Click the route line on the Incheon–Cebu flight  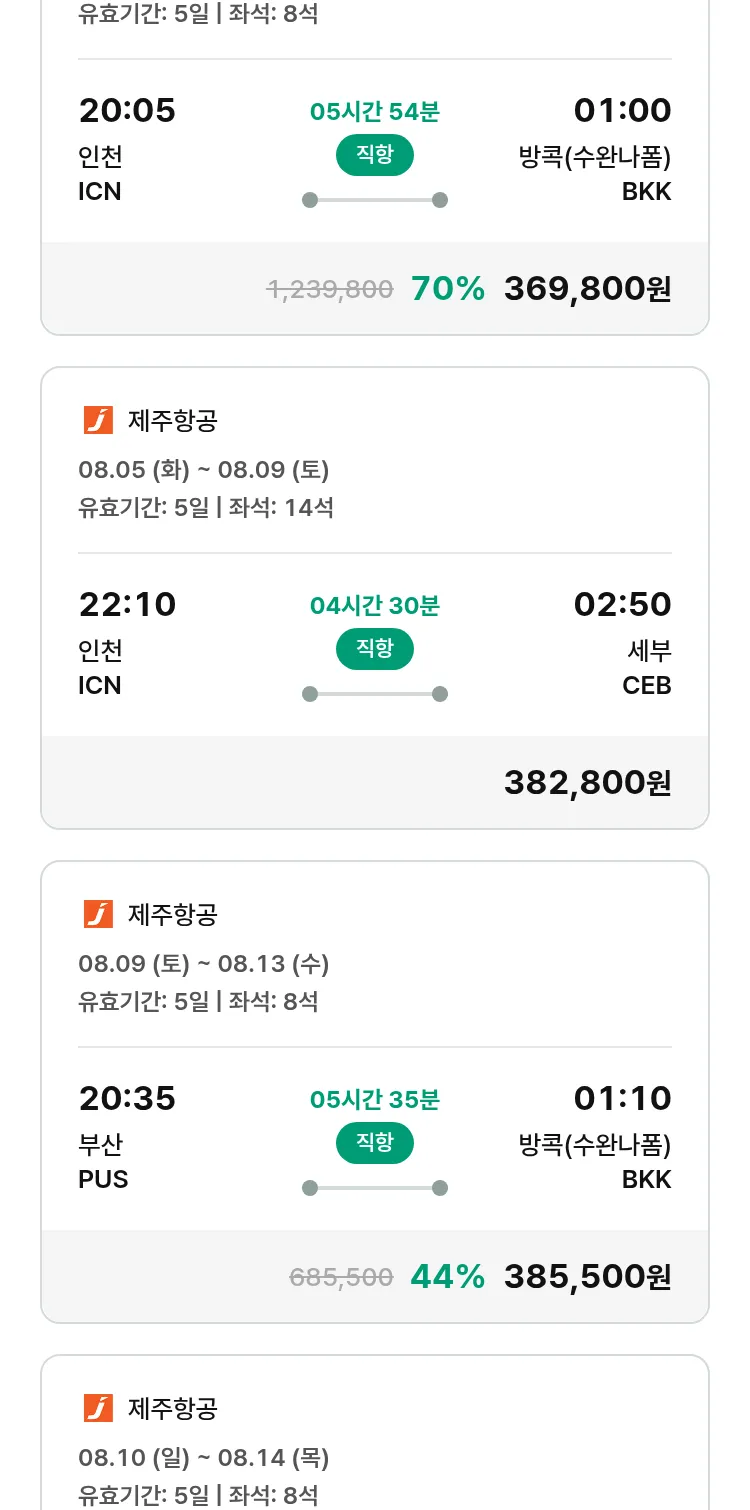tap(375, 694)
